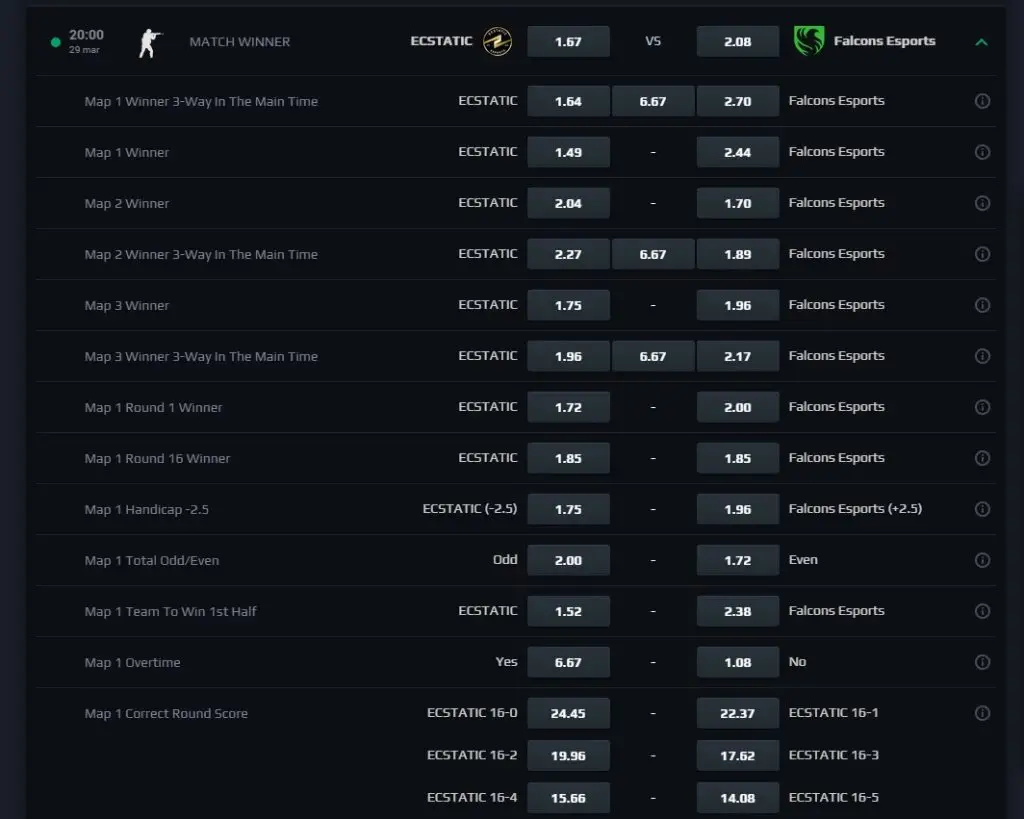Select Falcons 1.89 in Map 2 3-Way
Image resolution: width=1024 pixels, height=819 pixels.
(737, 254)
